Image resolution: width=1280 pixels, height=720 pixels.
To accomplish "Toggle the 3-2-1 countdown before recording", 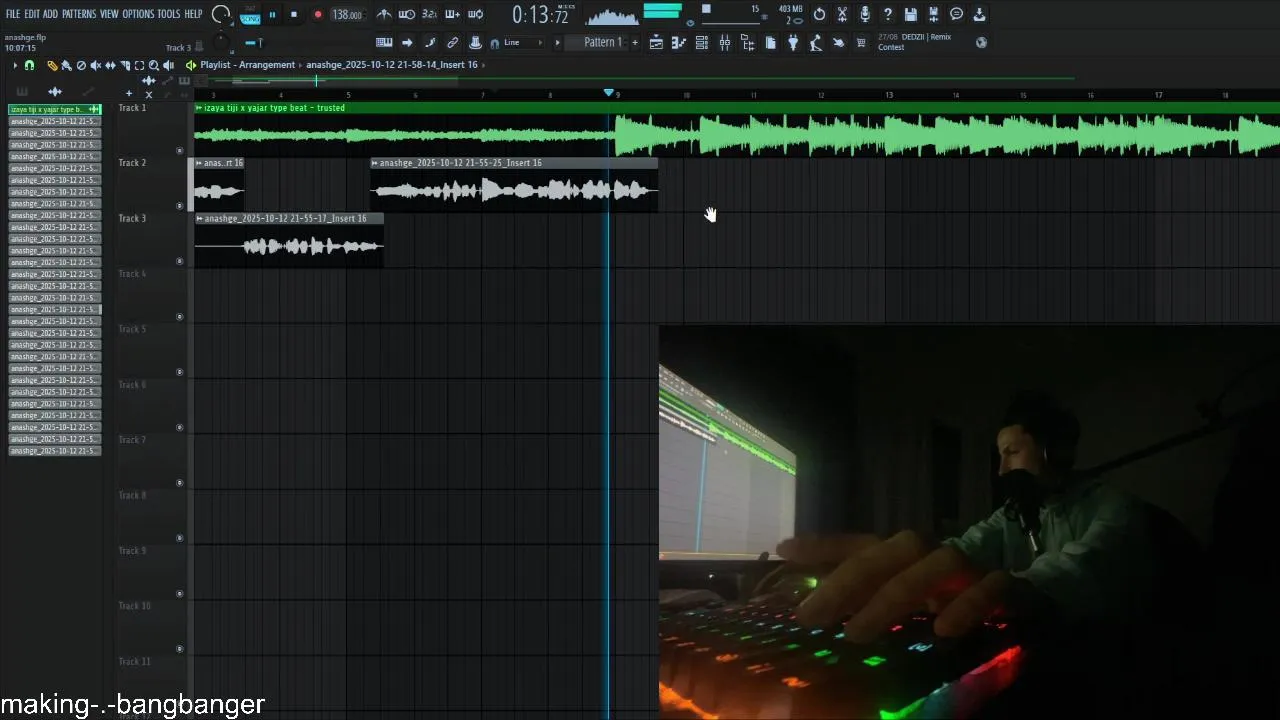I will coord(430,14).
